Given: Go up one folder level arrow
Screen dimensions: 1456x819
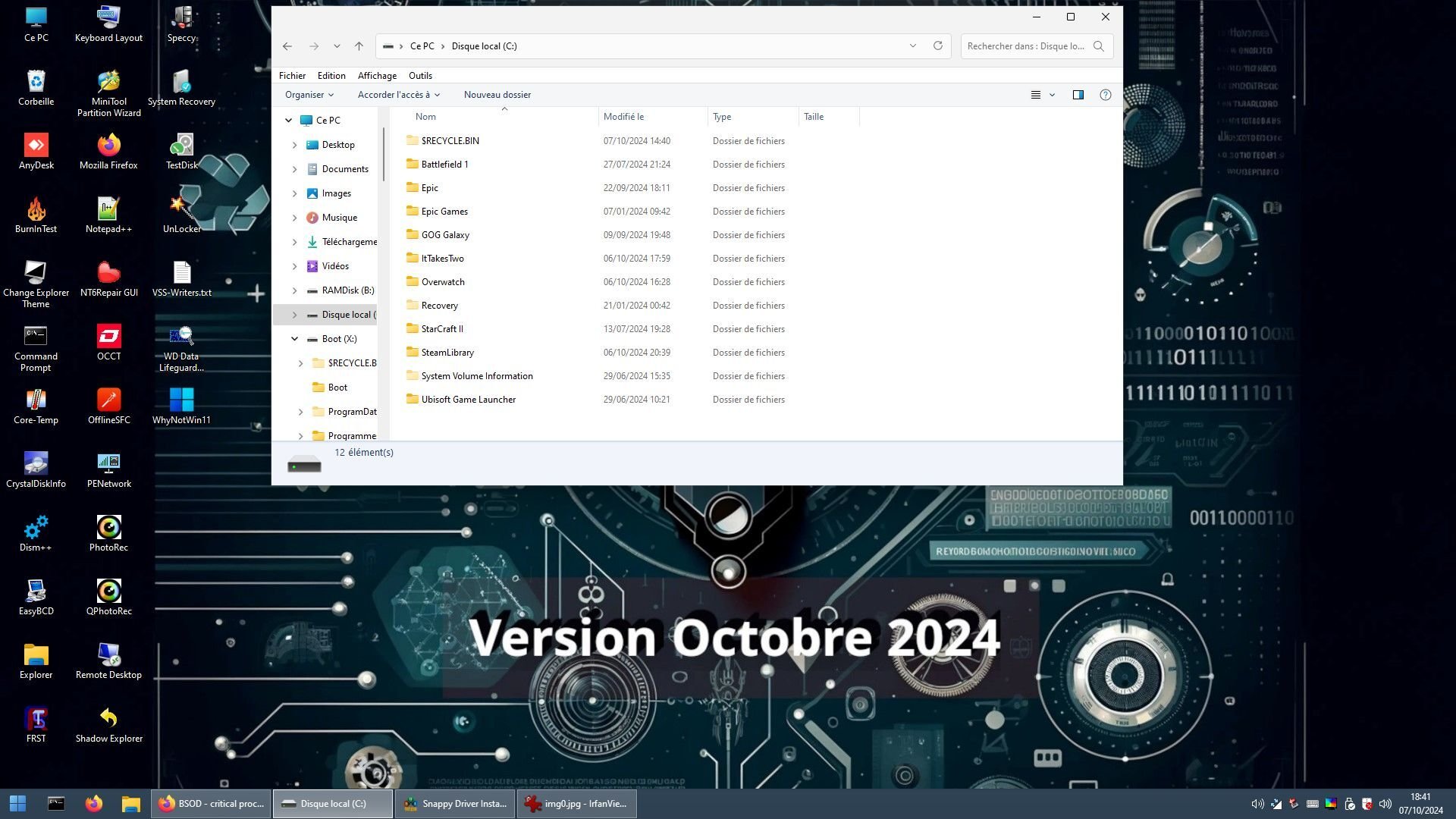Looking at the screenshot, I should tap(359, 46).
